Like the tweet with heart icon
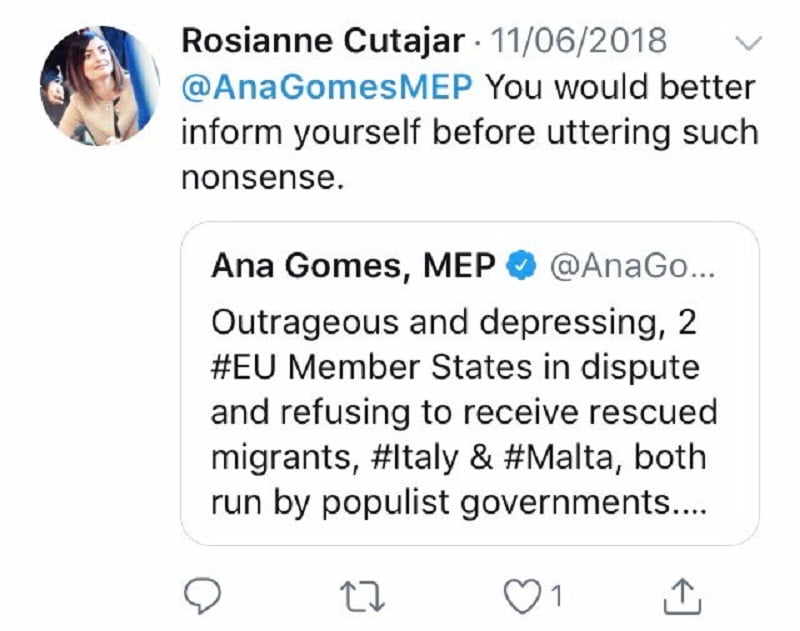Viewport: 800px width, 631px height. pos(522,596)
